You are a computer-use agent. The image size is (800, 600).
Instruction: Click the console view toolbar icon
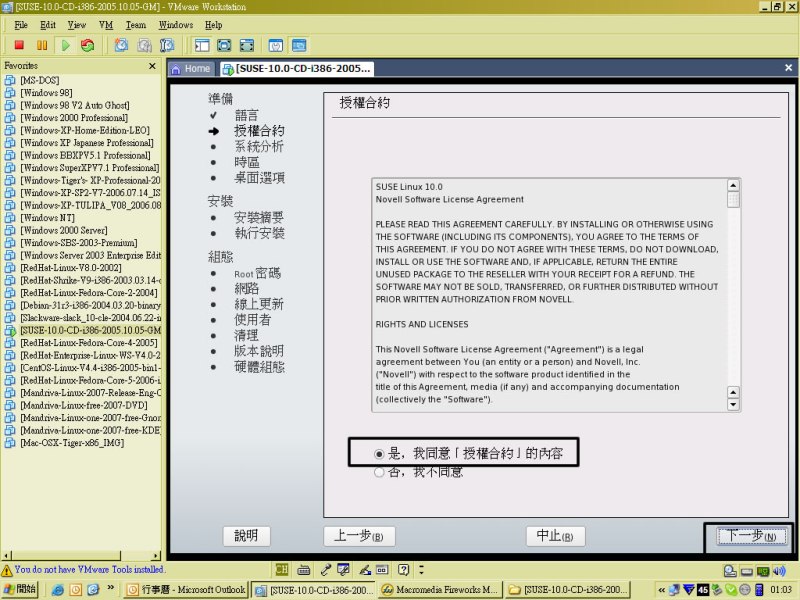point(299,45)
